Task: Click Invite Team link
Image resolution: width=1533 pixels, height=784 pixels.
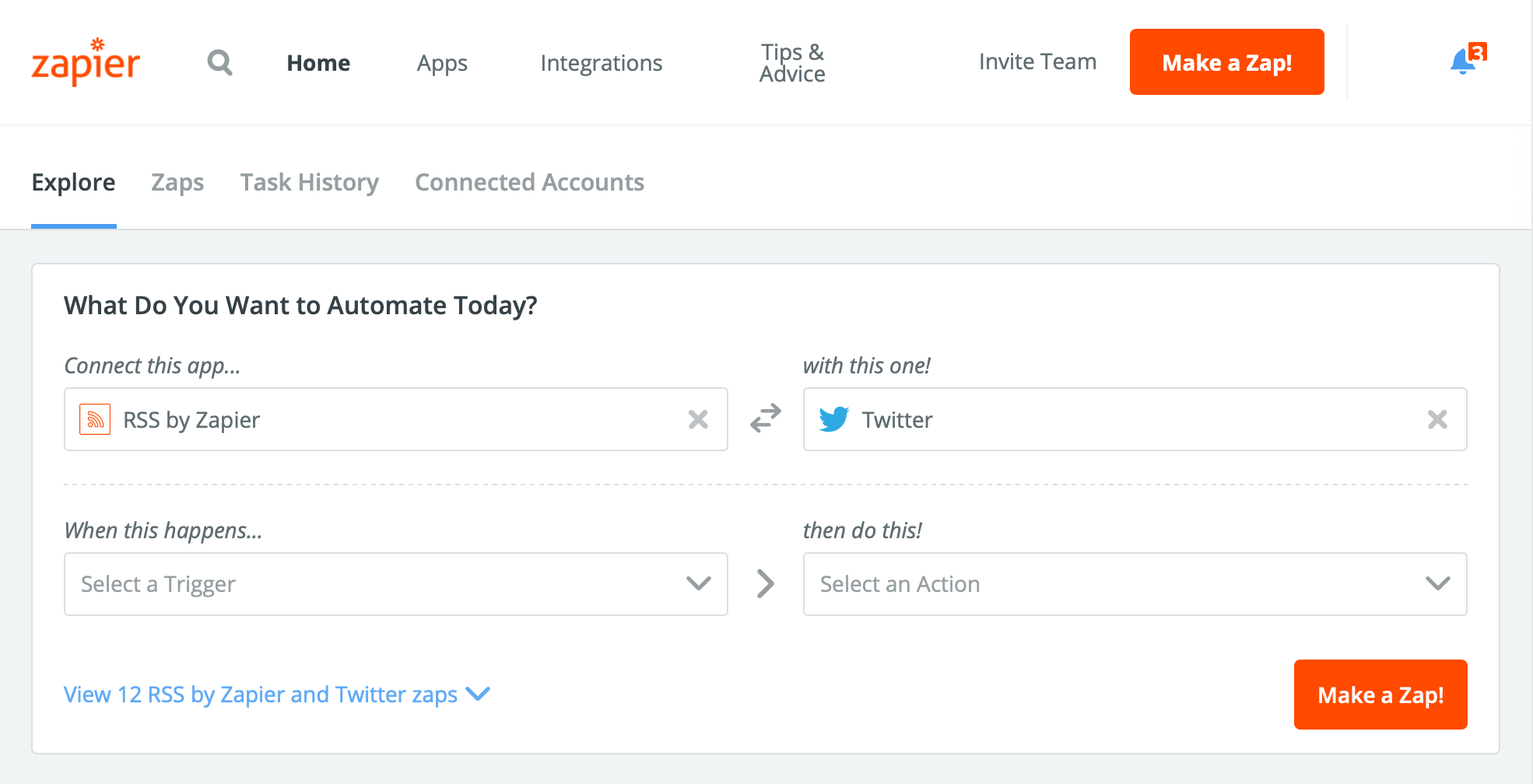Action: [1037, 61]
